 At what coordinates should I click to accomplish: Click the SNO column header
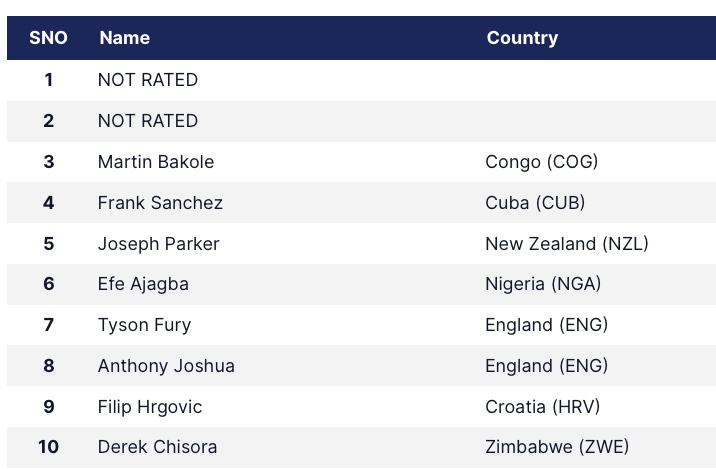[x=48, y=38]
